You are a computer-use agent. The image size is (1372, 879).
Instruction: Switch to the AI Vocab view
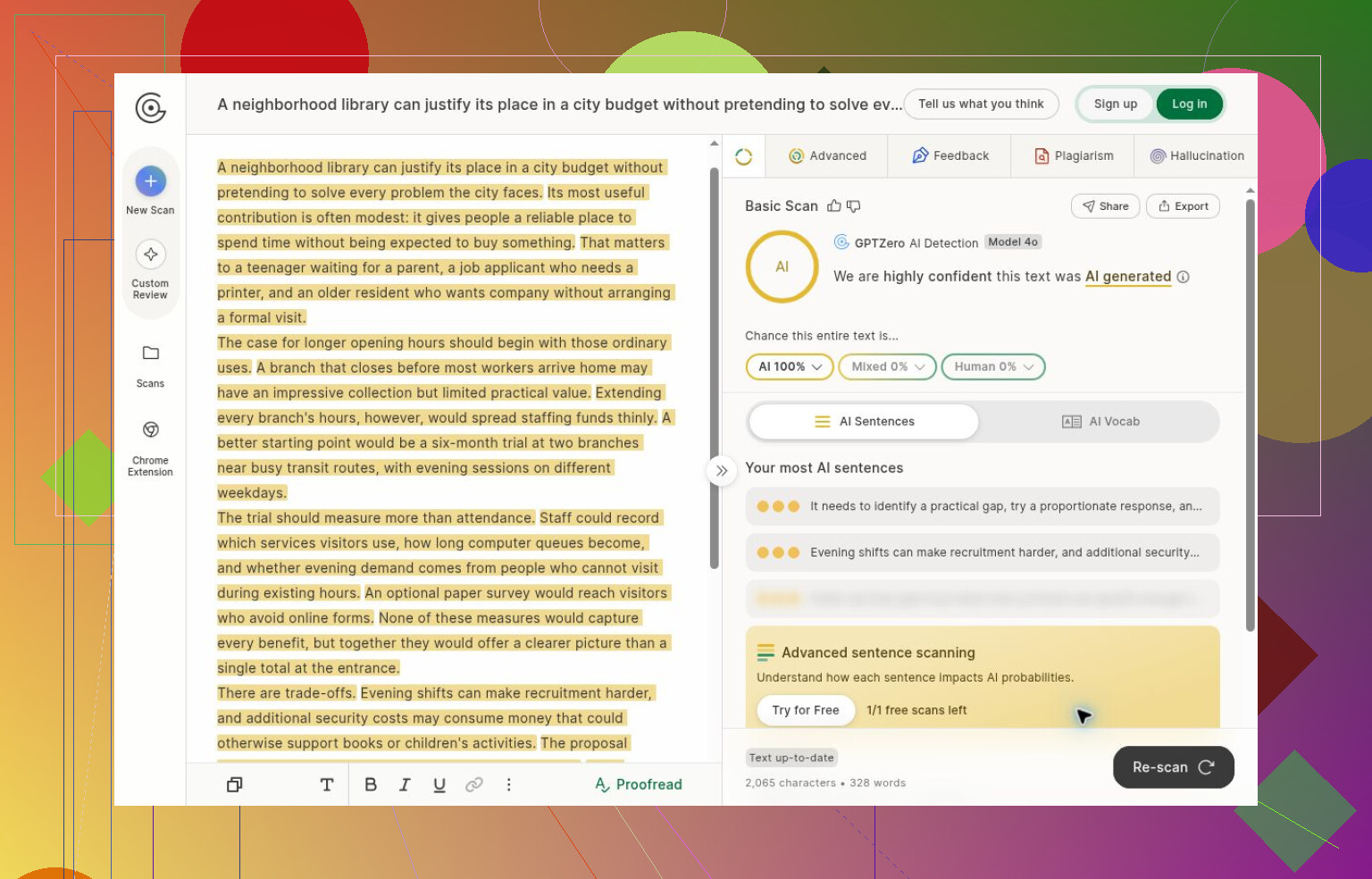(1100, 422)
